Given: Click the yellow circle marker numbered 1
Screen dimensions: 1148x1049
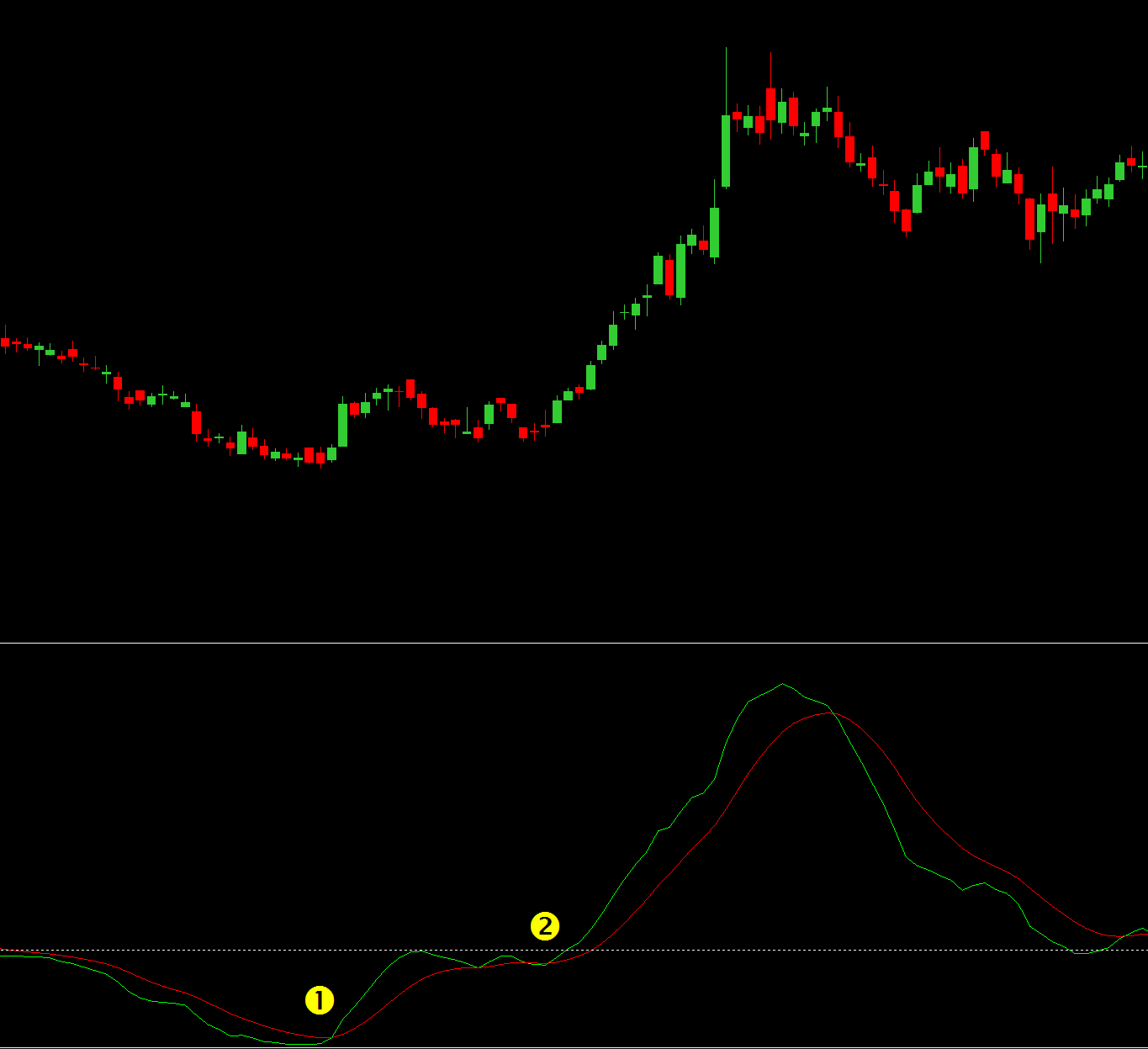Looking at the screenshot, I should coord(320,1000).
